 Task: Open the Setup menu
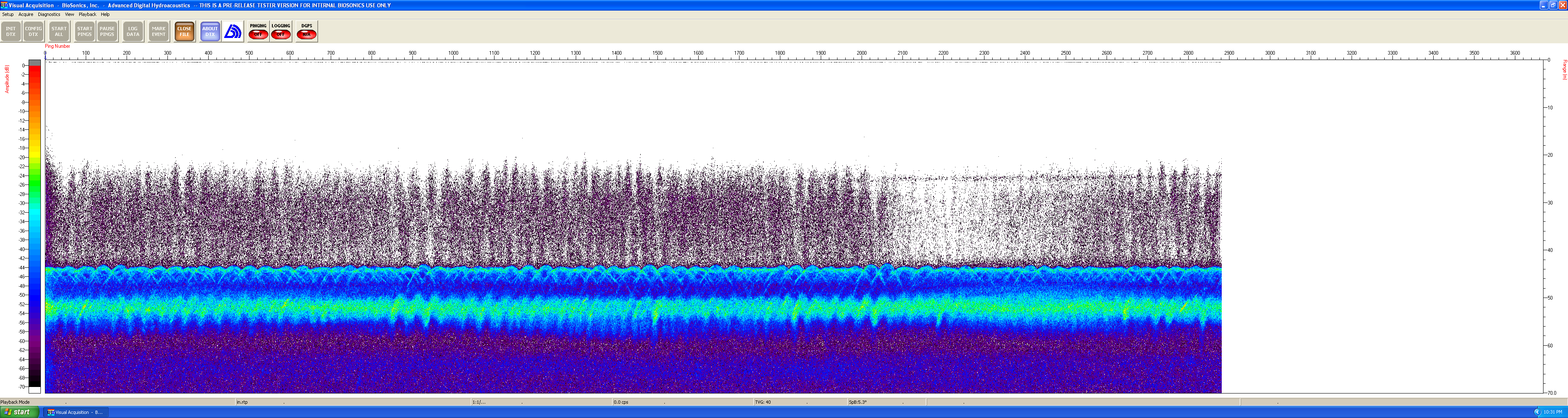coord(8,14)
